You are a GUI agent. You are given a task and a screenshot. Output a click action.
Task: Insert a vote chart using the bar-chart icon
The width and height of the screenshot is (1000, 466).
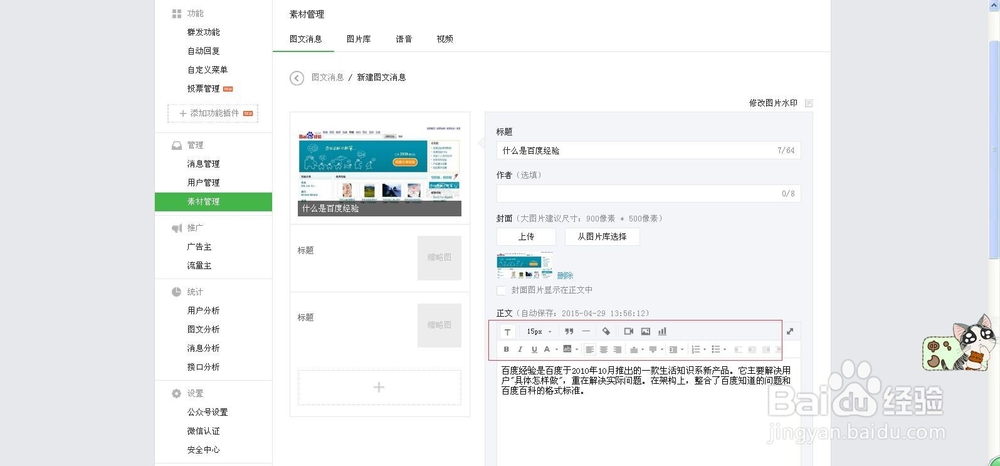point(662,331)
